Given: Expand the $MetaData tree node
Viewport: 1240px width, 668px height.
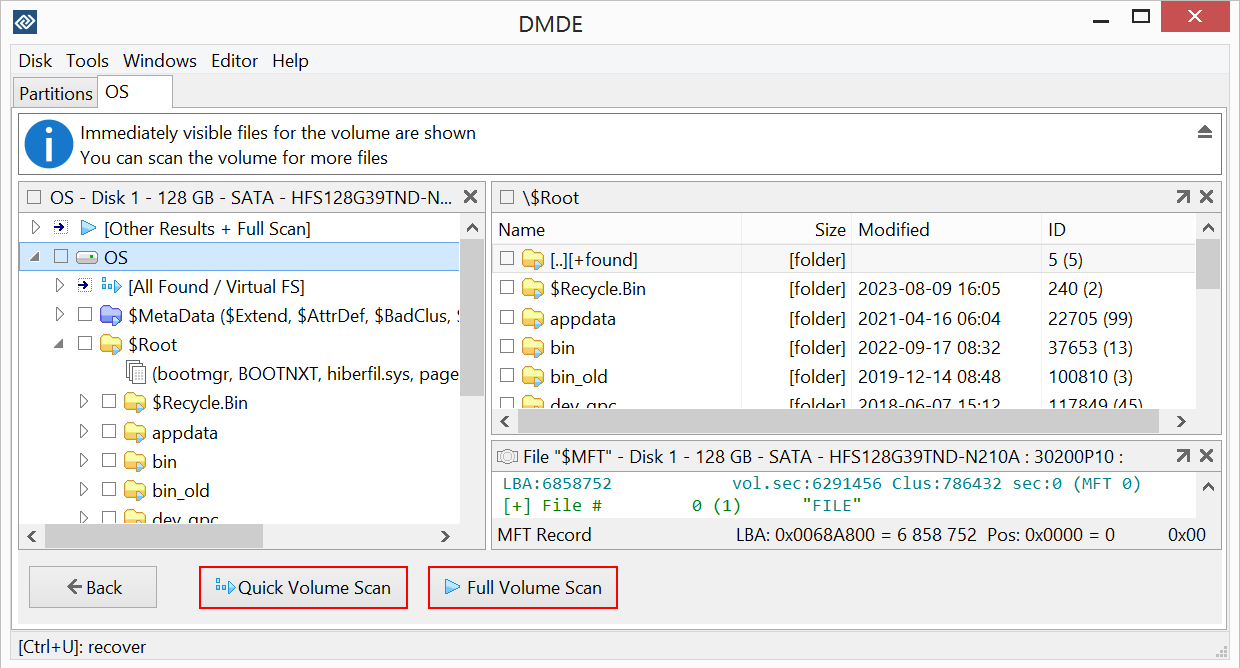Looking at the screenshot, I should tap(59, 315).
